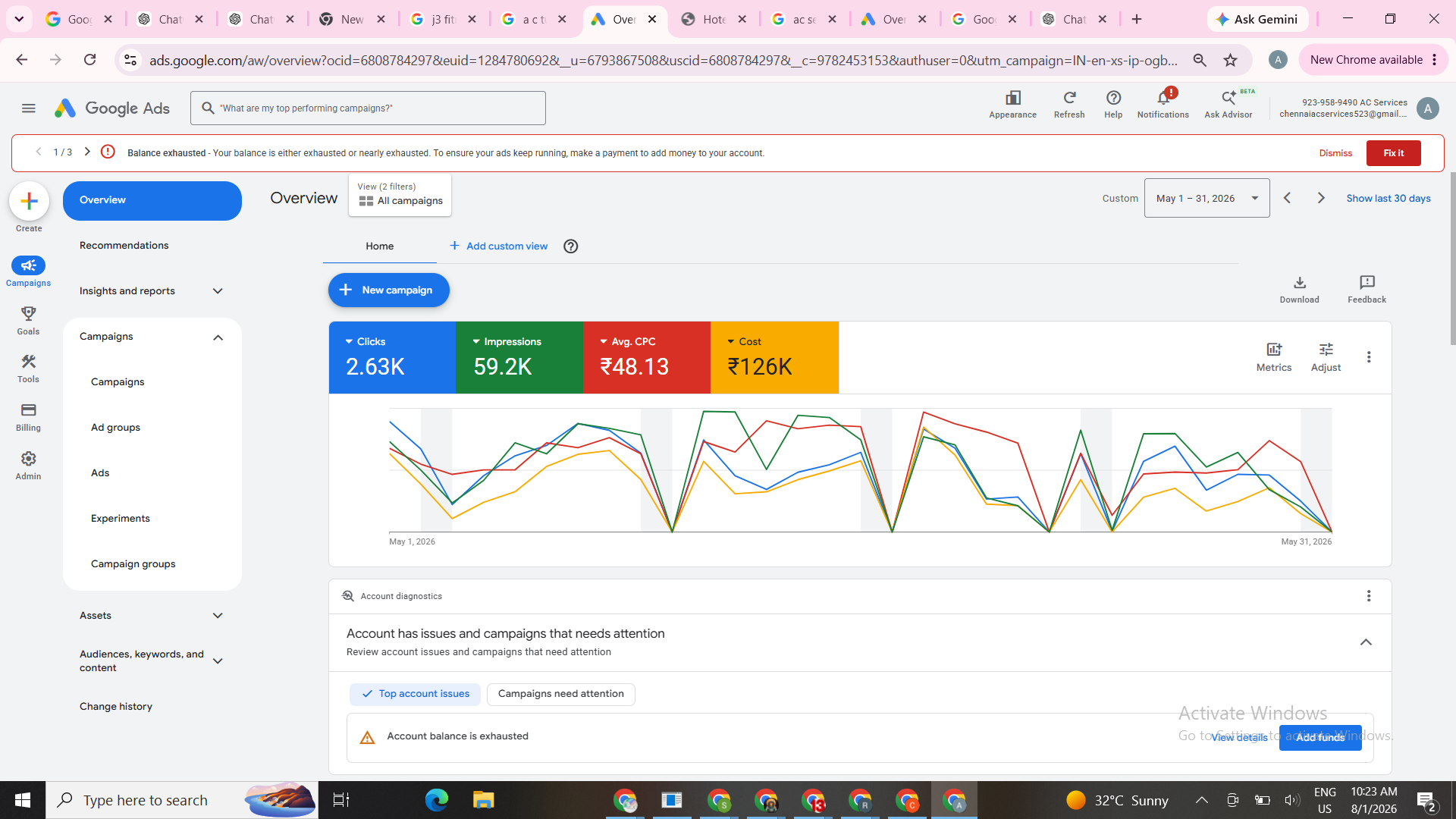This screenshot has width=1456, height=819.
Task: Open Billing in the left rail
Action: [x=28, y=417]
